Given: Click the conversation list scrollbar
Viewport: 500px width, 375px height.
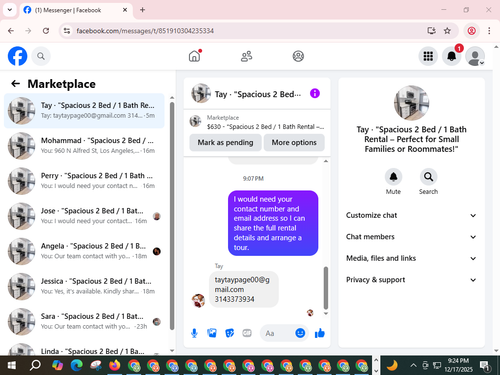Looking at the screenshot, I should pyautogui.click(x=172, y=215).
